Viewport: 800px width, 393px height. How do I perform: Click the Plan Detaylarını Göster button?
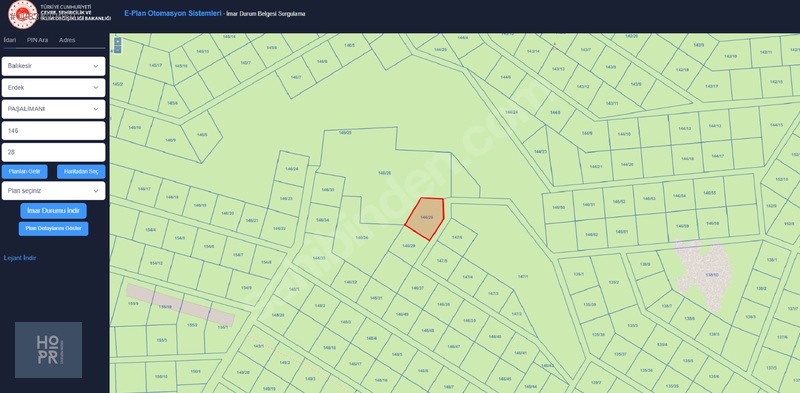point(54,228)
